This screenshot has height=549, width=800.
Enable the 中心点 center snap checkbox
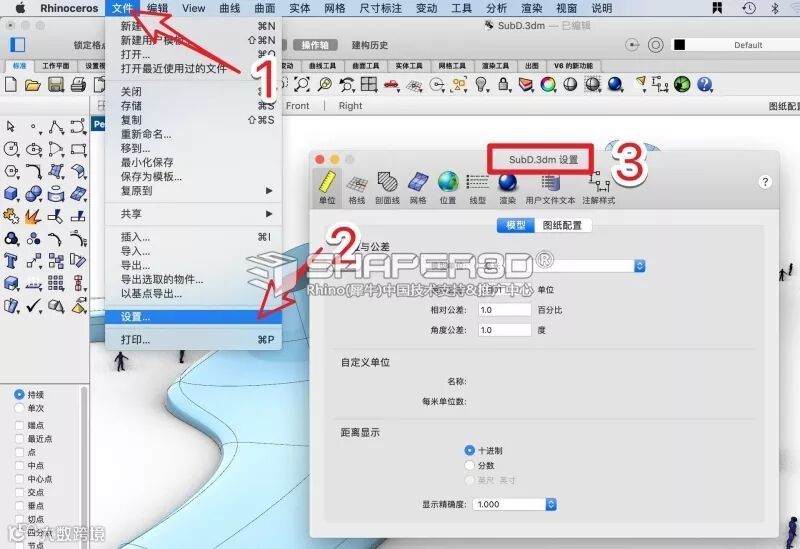(x=19, y=479)
